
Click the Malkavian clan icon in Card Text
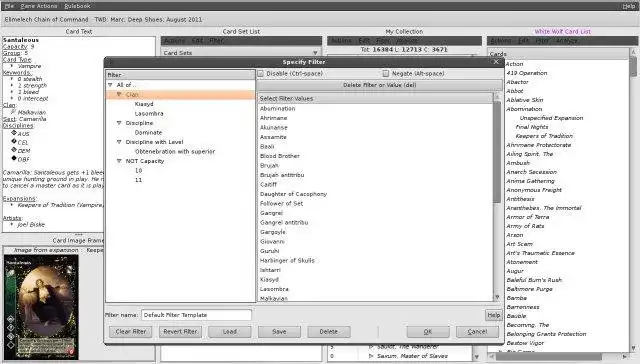(x=13, y=112)
